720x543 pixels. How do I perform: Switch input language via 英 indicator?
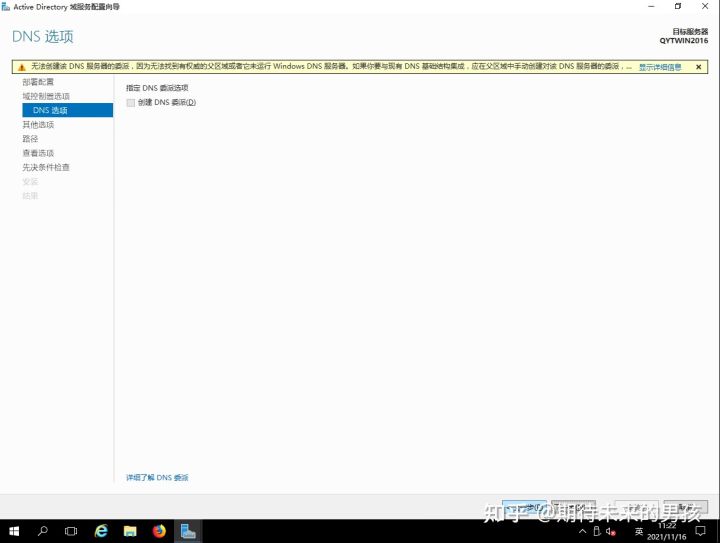pyautogui.click(x=639, y=532)
